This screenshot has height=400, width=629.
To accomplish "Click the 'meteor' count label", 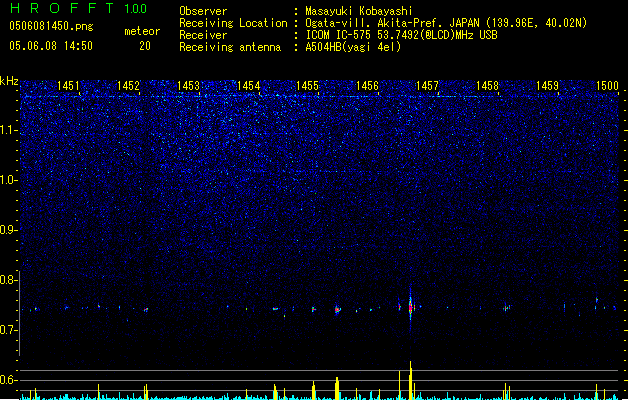I will pyautogui.click(x=142, y=31).
